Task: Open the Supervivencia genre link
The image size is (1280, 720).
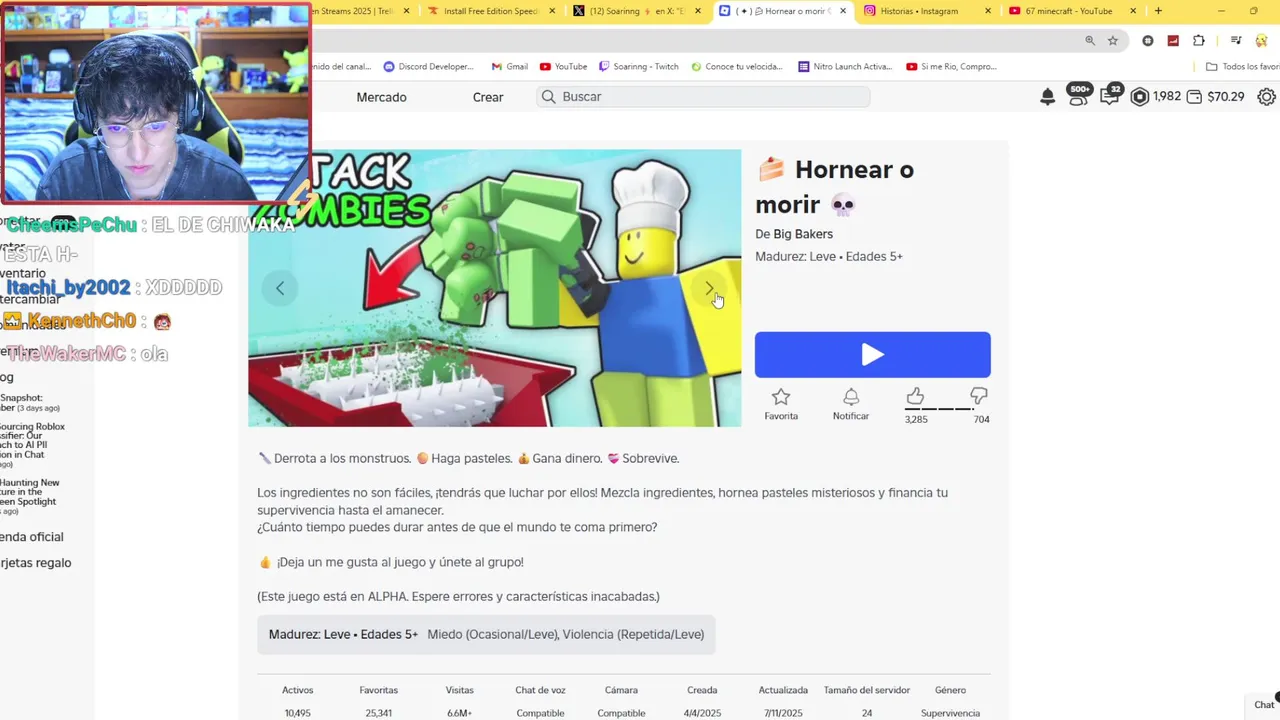Action: click(950, 713)
